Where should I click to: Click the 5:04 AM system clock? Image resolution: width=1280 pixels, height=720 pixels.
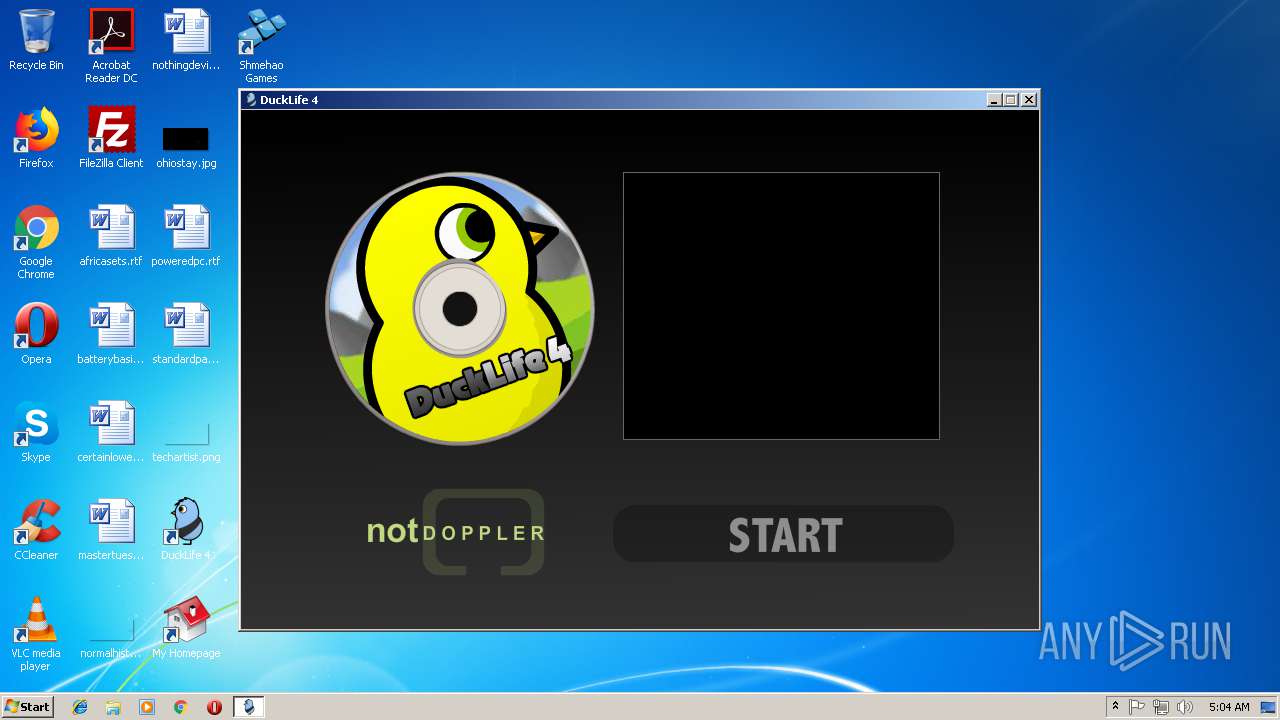[x=1229, y=707]
